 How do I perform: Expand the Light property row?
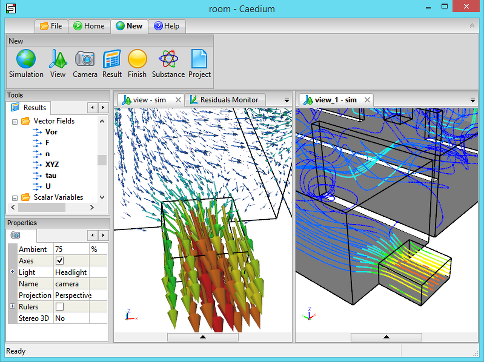(13, 272)
